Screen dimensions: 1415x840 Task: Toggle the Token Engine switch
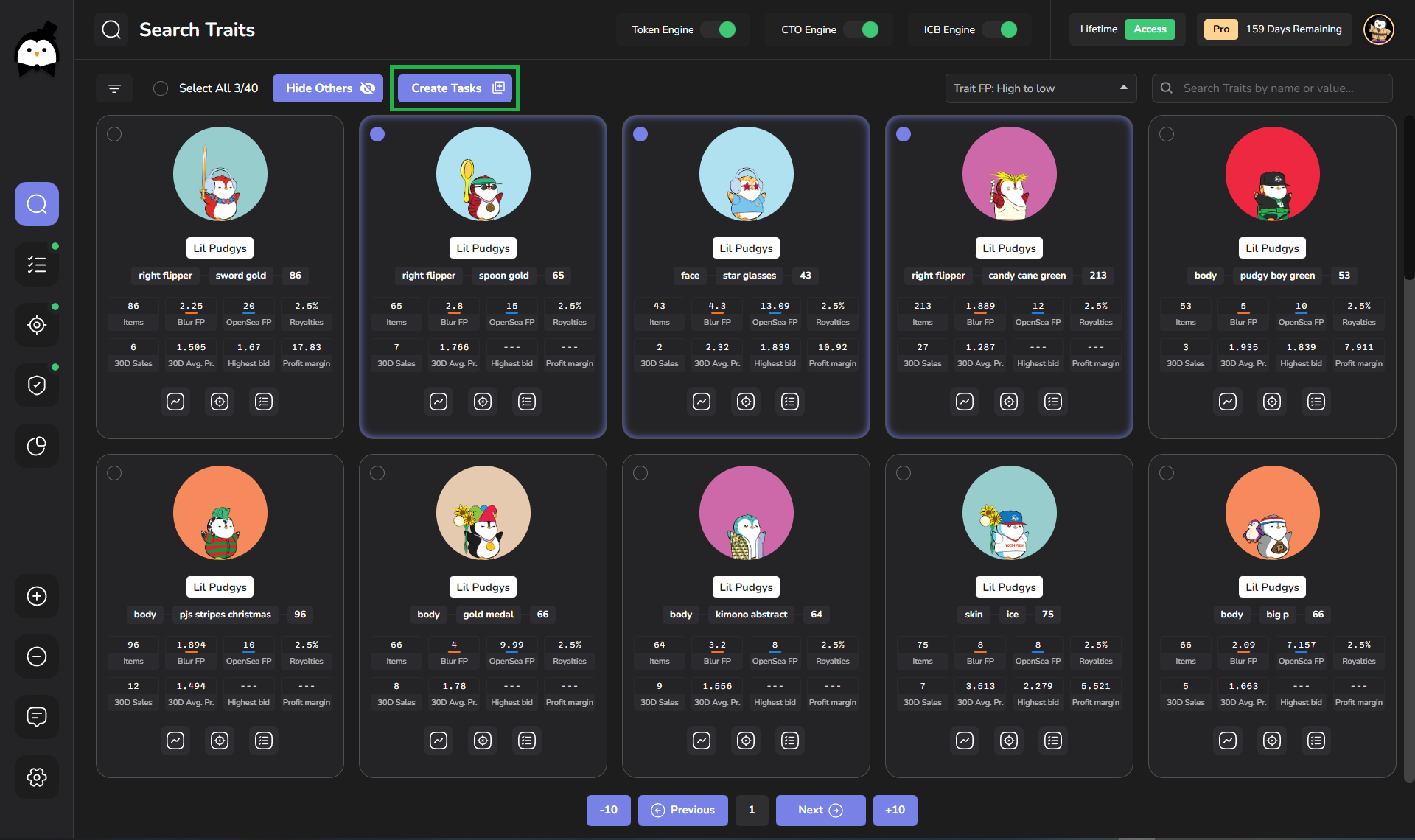[x=719, y=29]
